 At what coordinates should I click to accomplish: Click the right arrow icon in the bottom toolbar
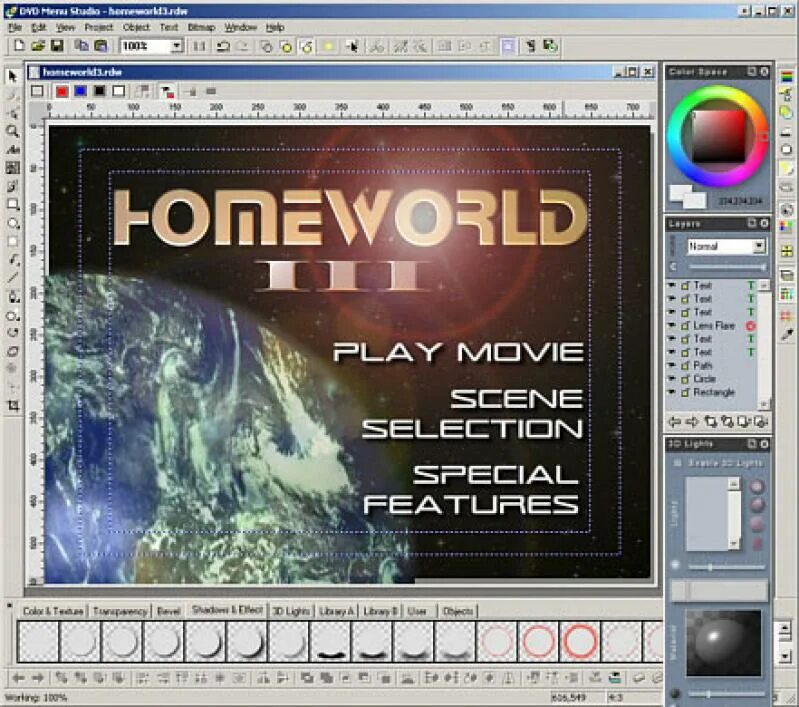[x=38, y=677]
